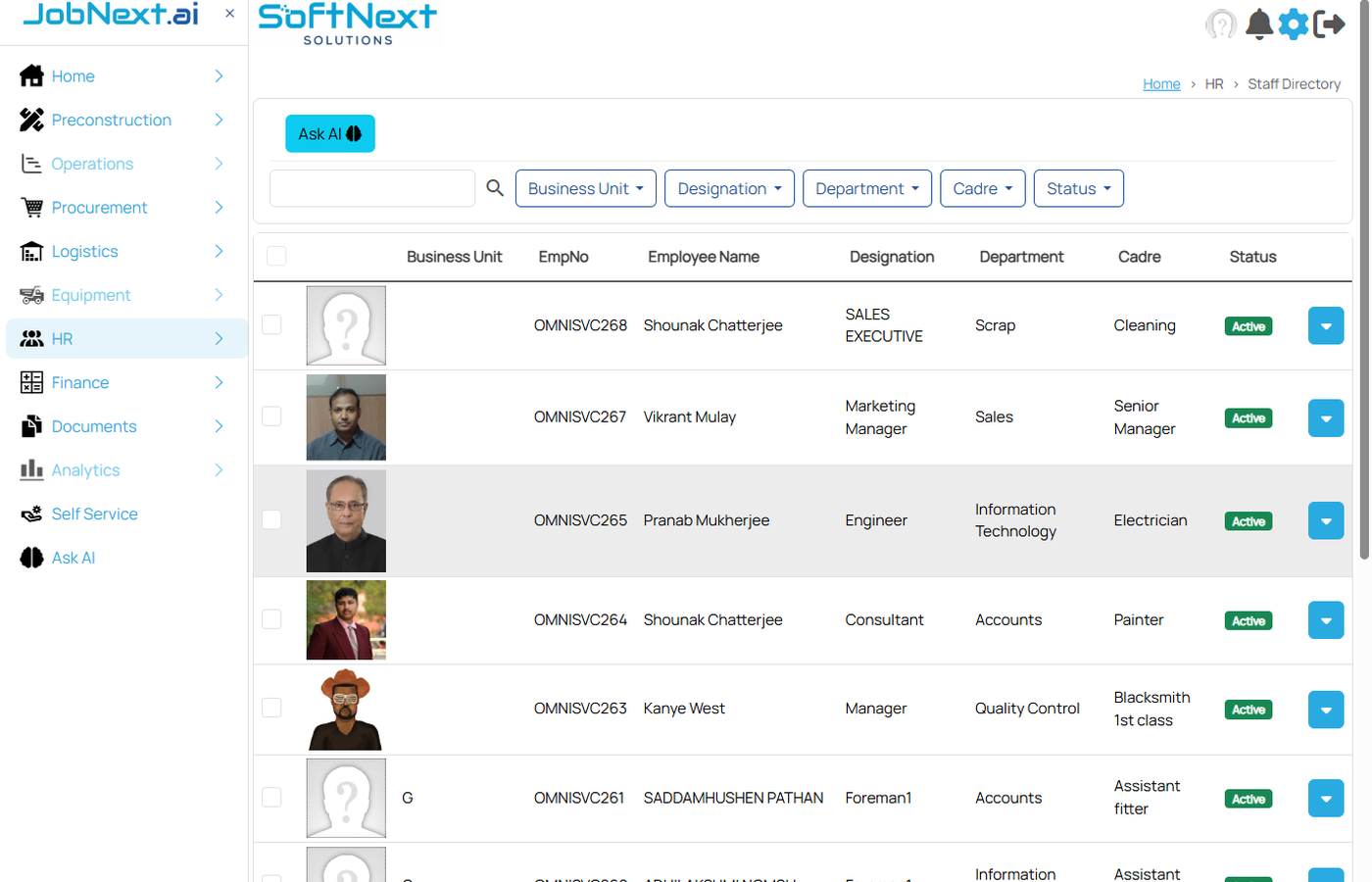This screenshot has width=1372, height=882.
Task: Click Pranab Mukherjee's profile photo thumbnail
Action: (x=346, y=520)
